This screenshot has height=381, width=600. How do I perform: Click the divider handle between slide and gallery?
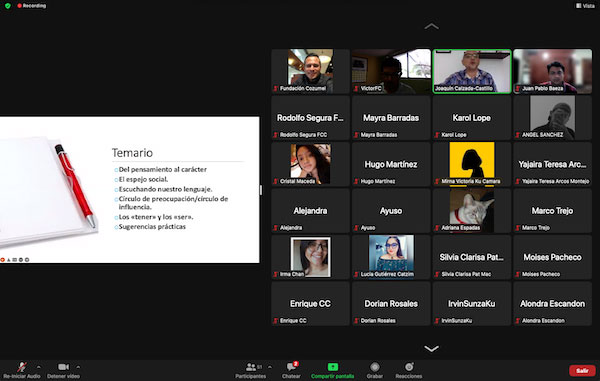[x=261, y=190]
